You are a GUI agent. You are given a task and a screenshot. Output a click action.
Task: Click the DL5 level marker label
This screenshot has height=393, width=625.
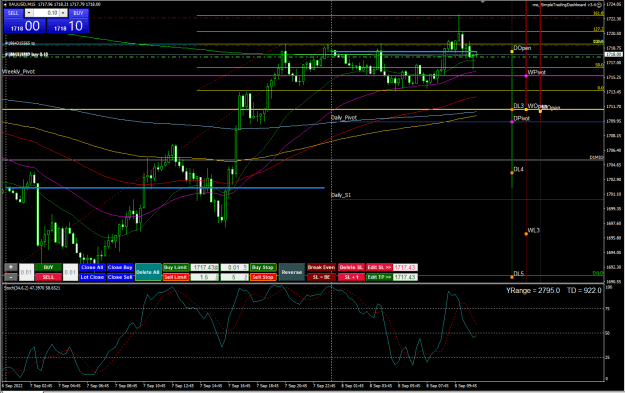pos(519,273)
